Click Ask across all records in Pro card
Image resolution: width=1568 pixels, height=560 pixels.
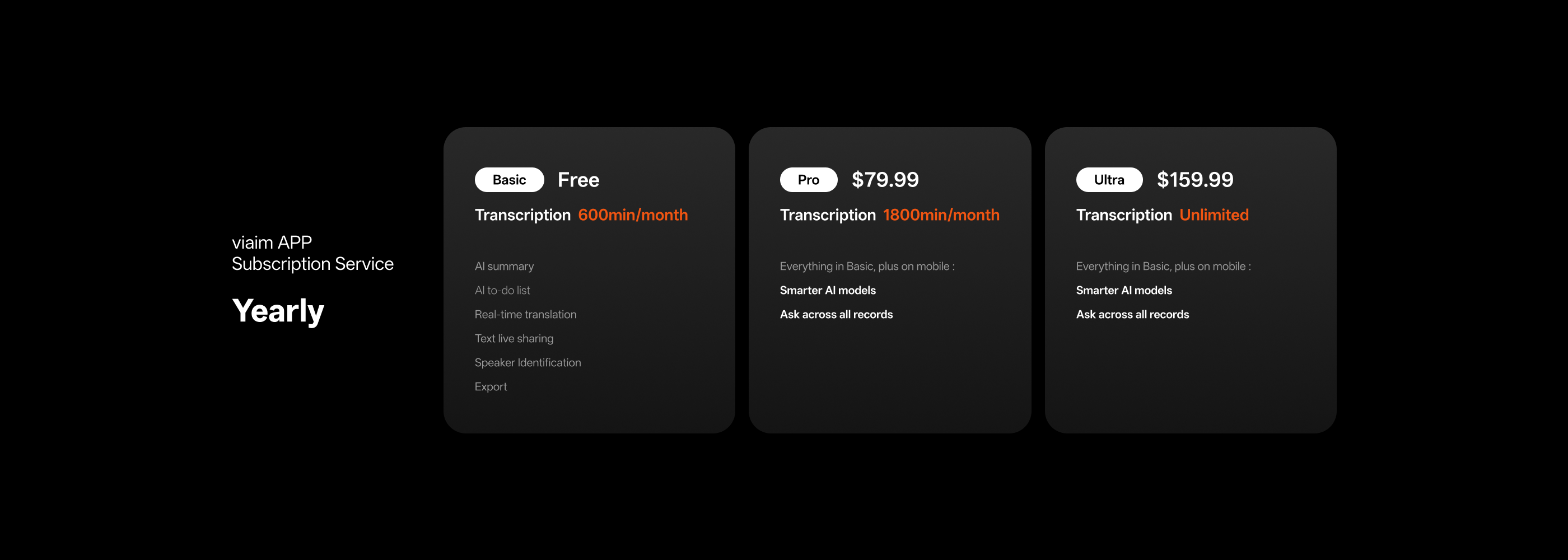pos(836,314)
